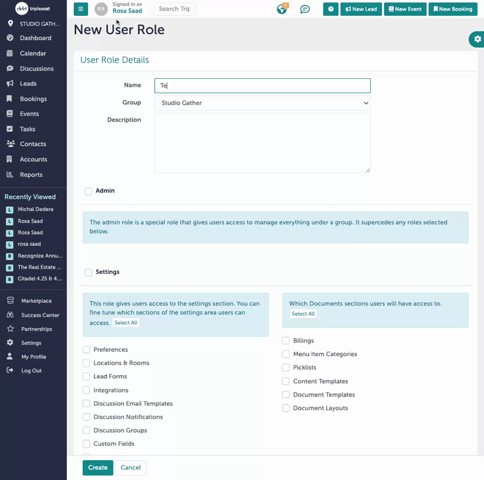Screen dimensions: 484x480
Task: Click Select All for Documents sections
Action: pos(303,314)
